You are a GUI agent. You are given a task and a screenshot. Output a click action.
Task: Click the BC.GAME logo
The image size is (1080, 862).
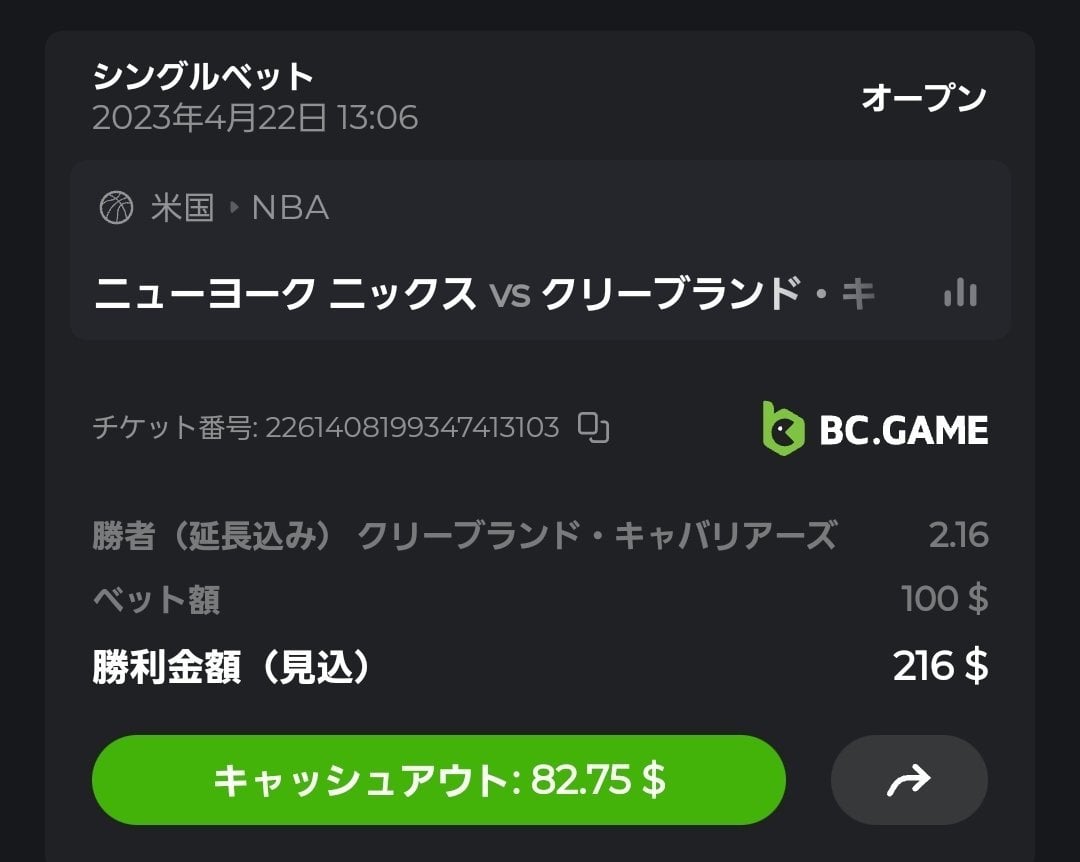(875, 429)
